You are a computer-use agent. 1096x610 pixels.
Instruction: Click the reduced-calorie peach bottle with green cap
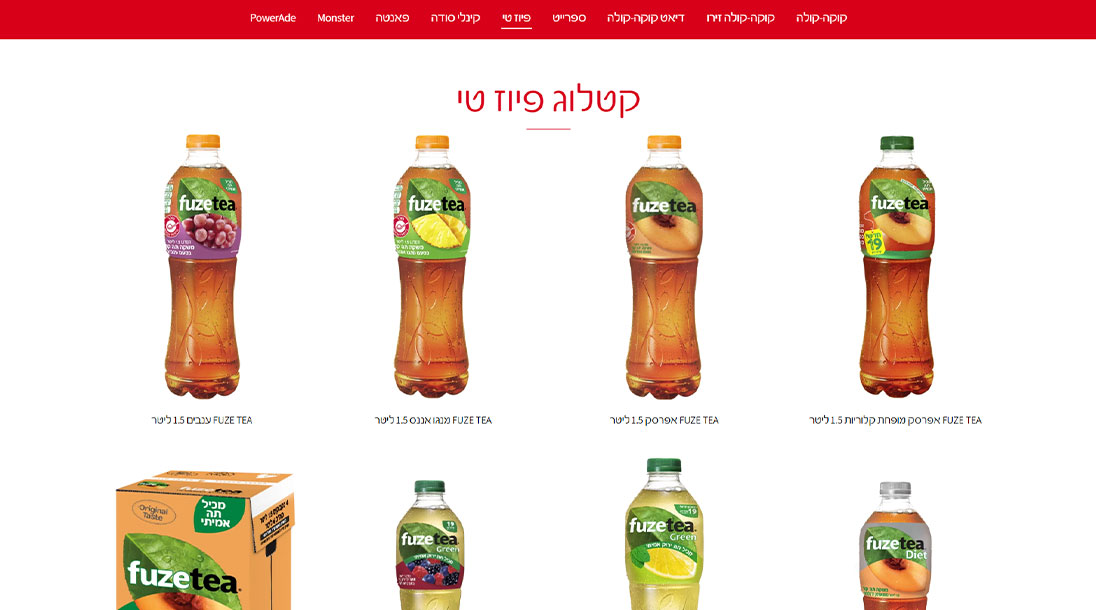[x=897, y=266]
